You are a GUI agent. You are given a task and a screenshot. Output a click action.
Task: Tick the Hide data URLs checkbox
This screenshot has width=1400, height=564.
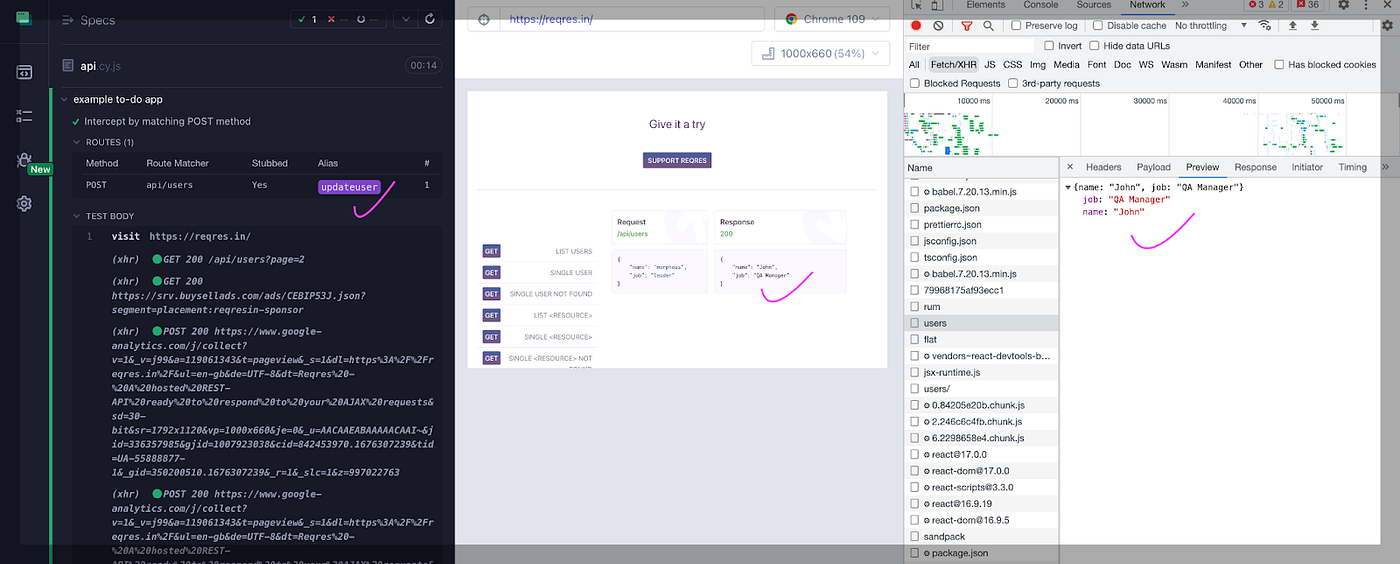1094,46
